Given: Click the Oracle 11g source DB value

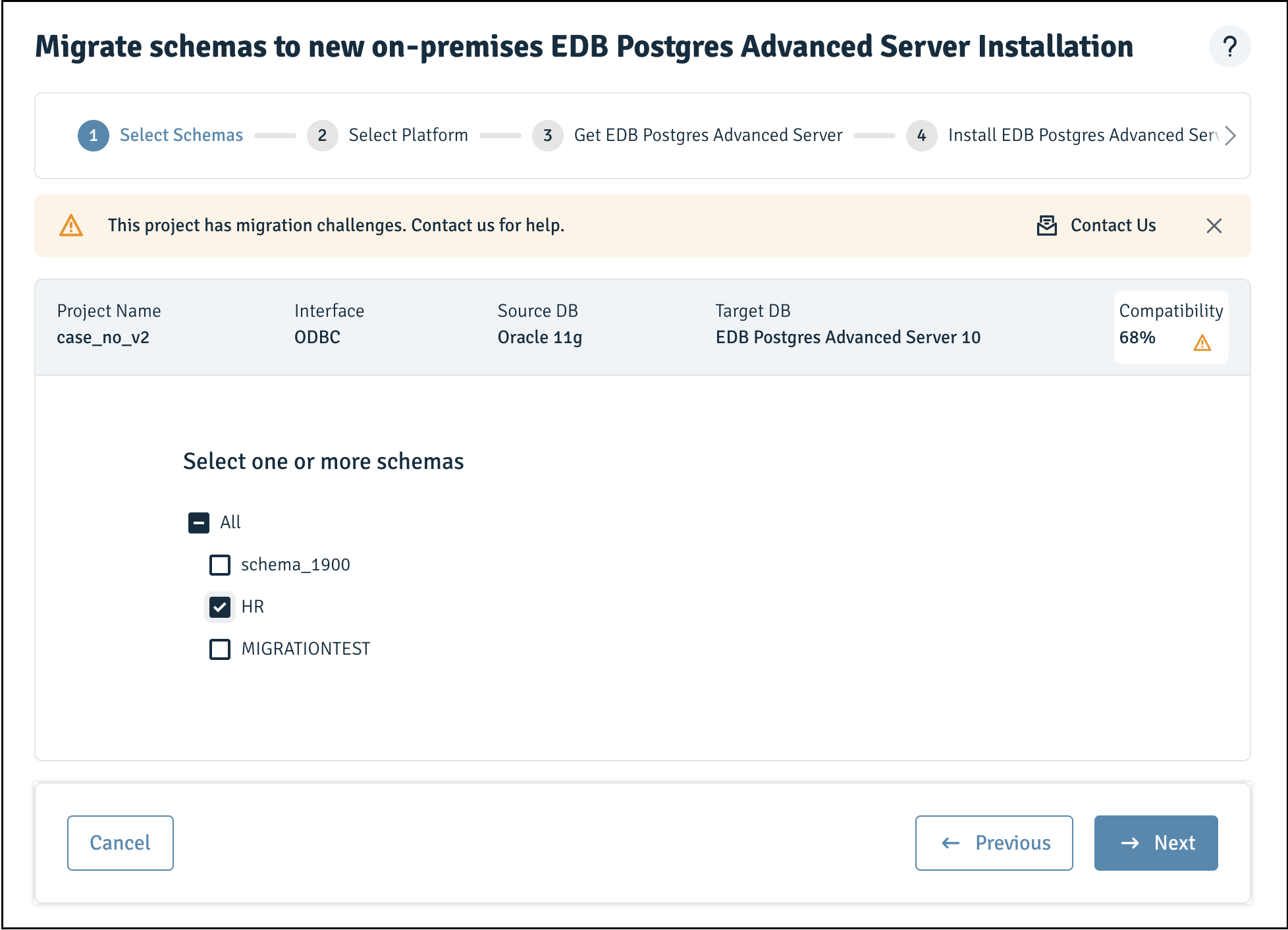Looking at the screenshot, I should (540, 337).
